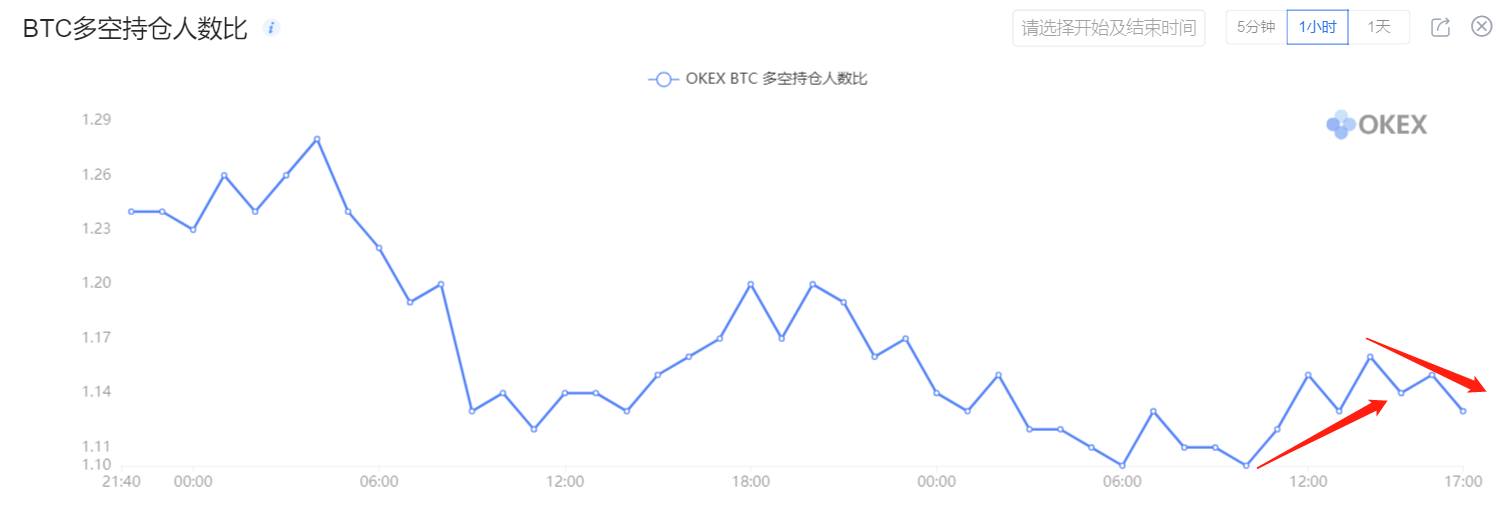Click the 1.29 y-axis label
Viewport: 1503px width, 506px height.
97,120
